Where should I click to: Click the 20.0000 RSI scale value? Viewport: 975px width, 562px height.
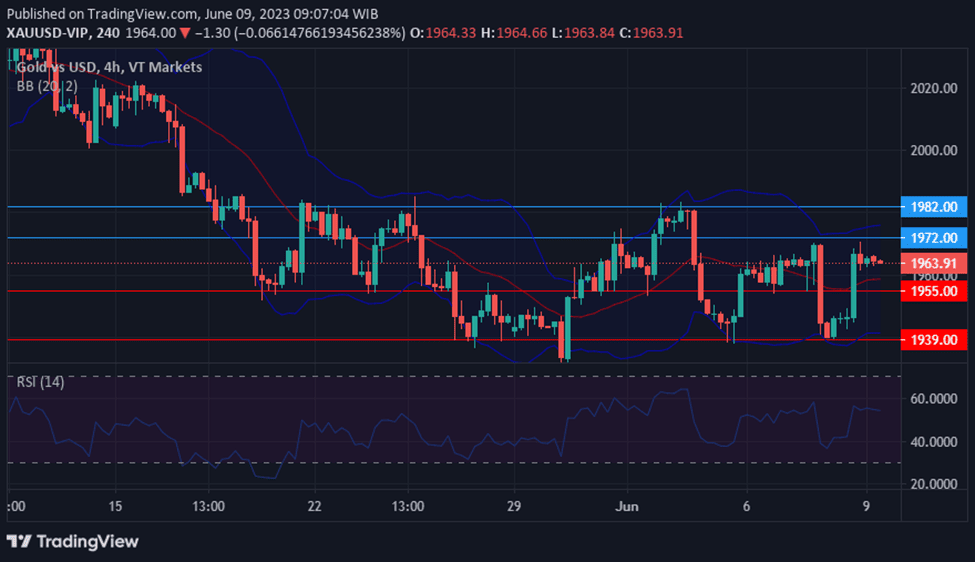point(934,484)
